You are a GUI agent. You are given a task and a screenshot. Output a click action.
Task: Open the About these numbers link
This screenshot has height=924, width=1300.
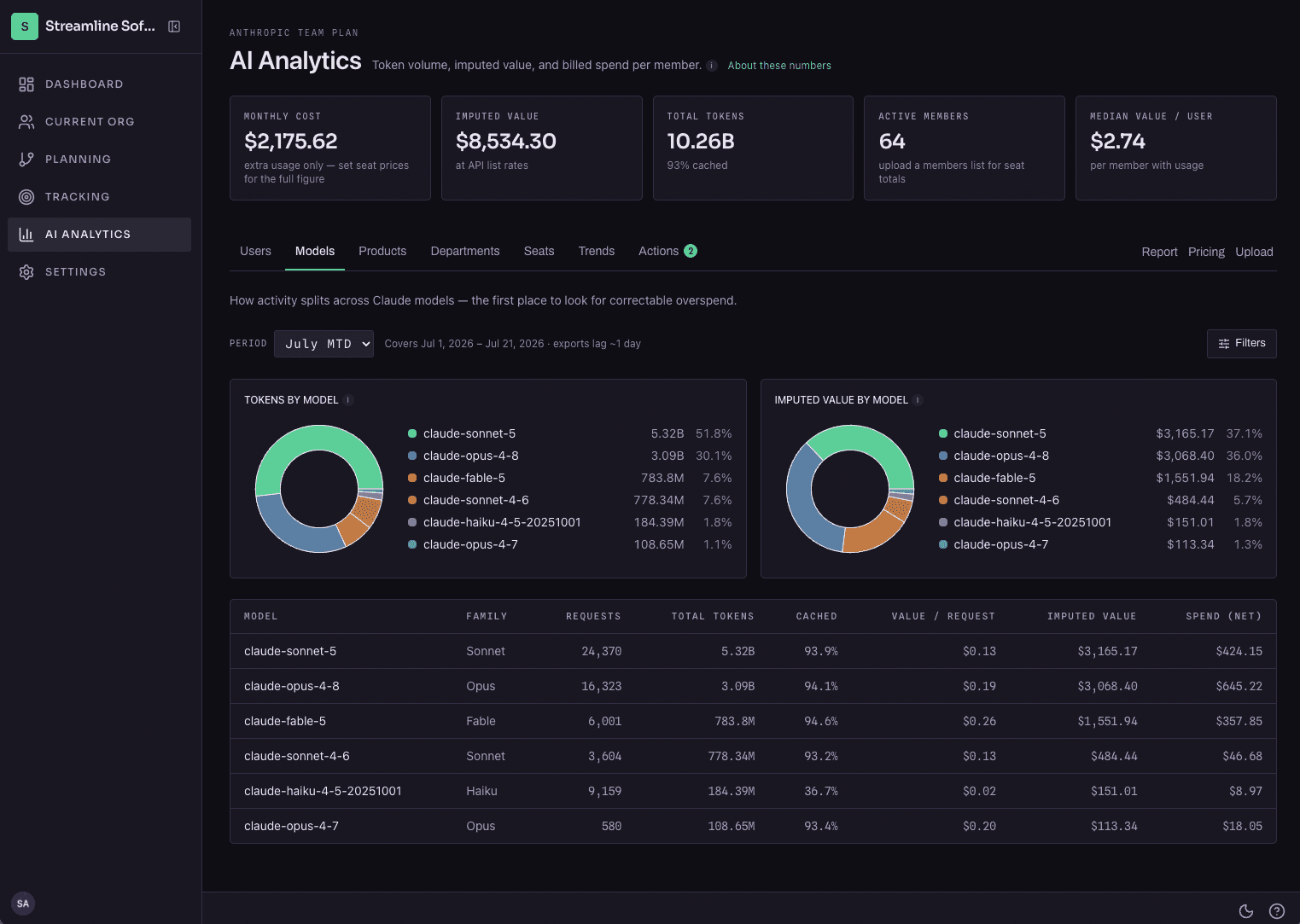tap(779, 66)
